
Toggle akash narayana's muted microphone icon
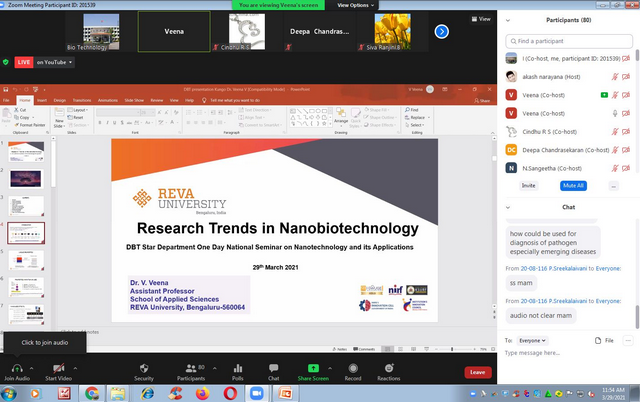pos(615,77)
